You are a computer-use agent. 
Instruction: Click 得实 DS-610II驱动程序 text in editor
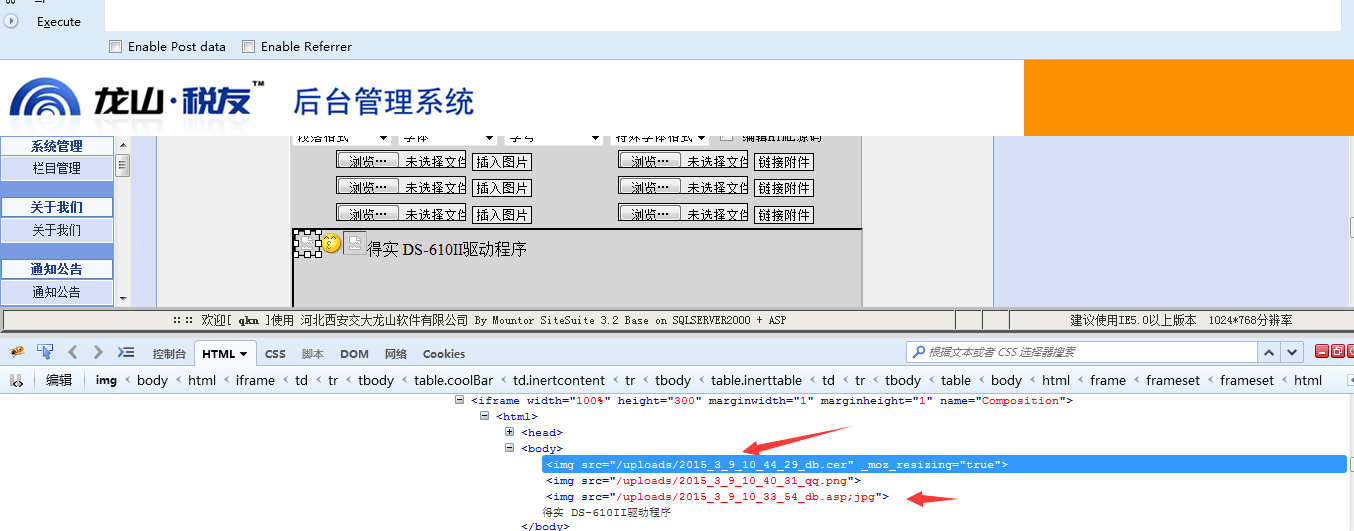click(x=446, y=250)
